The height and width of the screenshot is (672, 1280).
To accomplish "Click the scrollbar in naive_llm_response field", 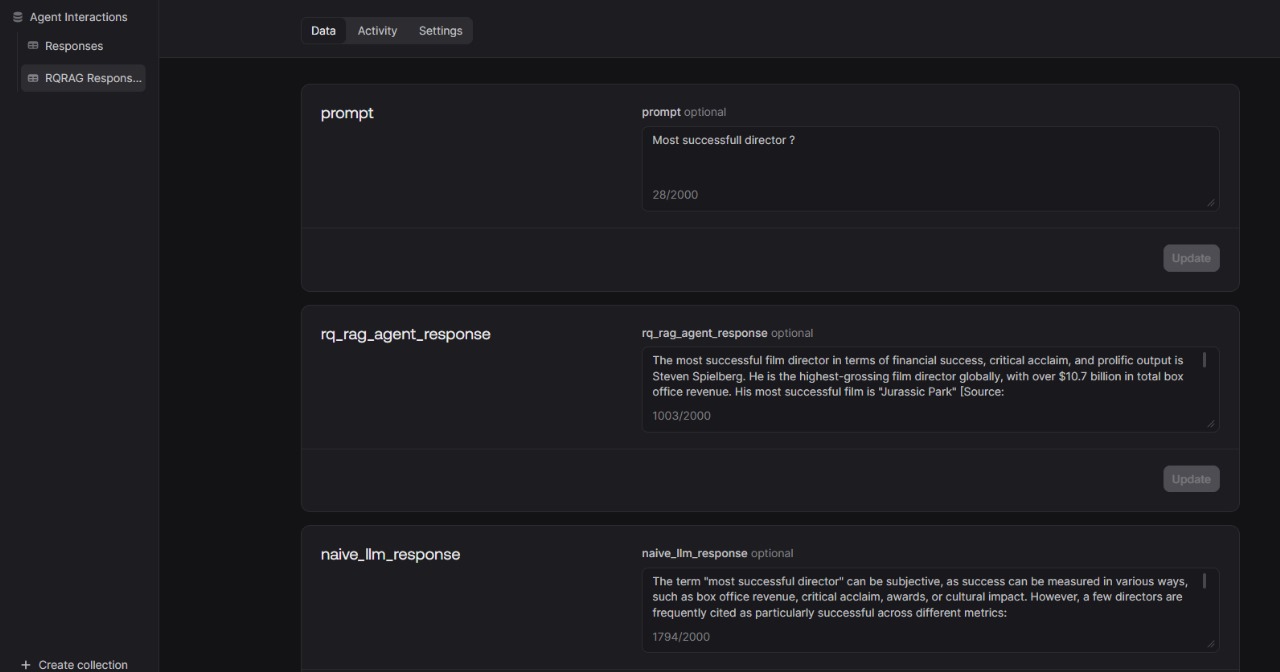I will point(1204,581).
